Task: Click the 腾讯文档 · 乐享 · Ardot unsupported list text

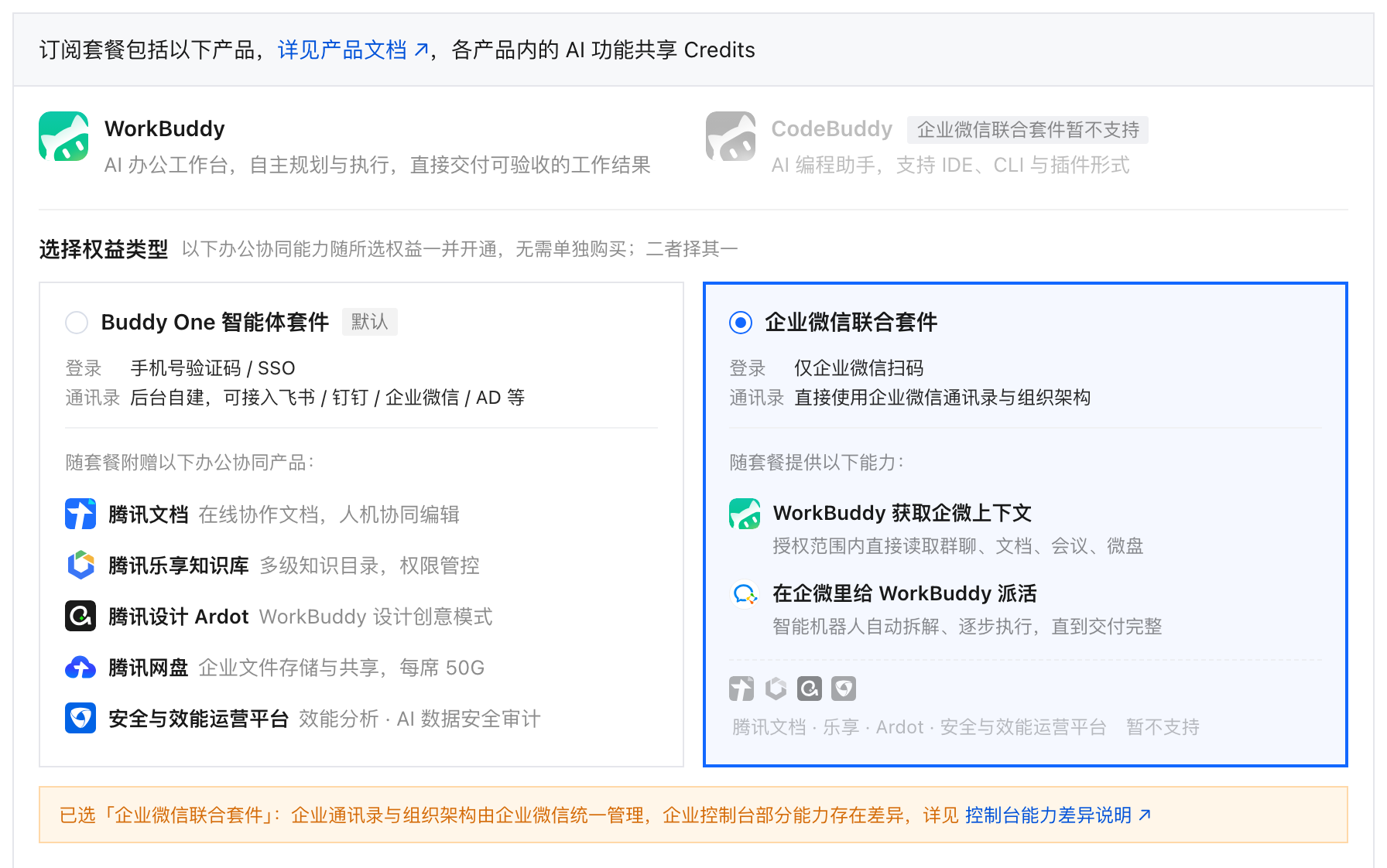Action: click(920, 726)
